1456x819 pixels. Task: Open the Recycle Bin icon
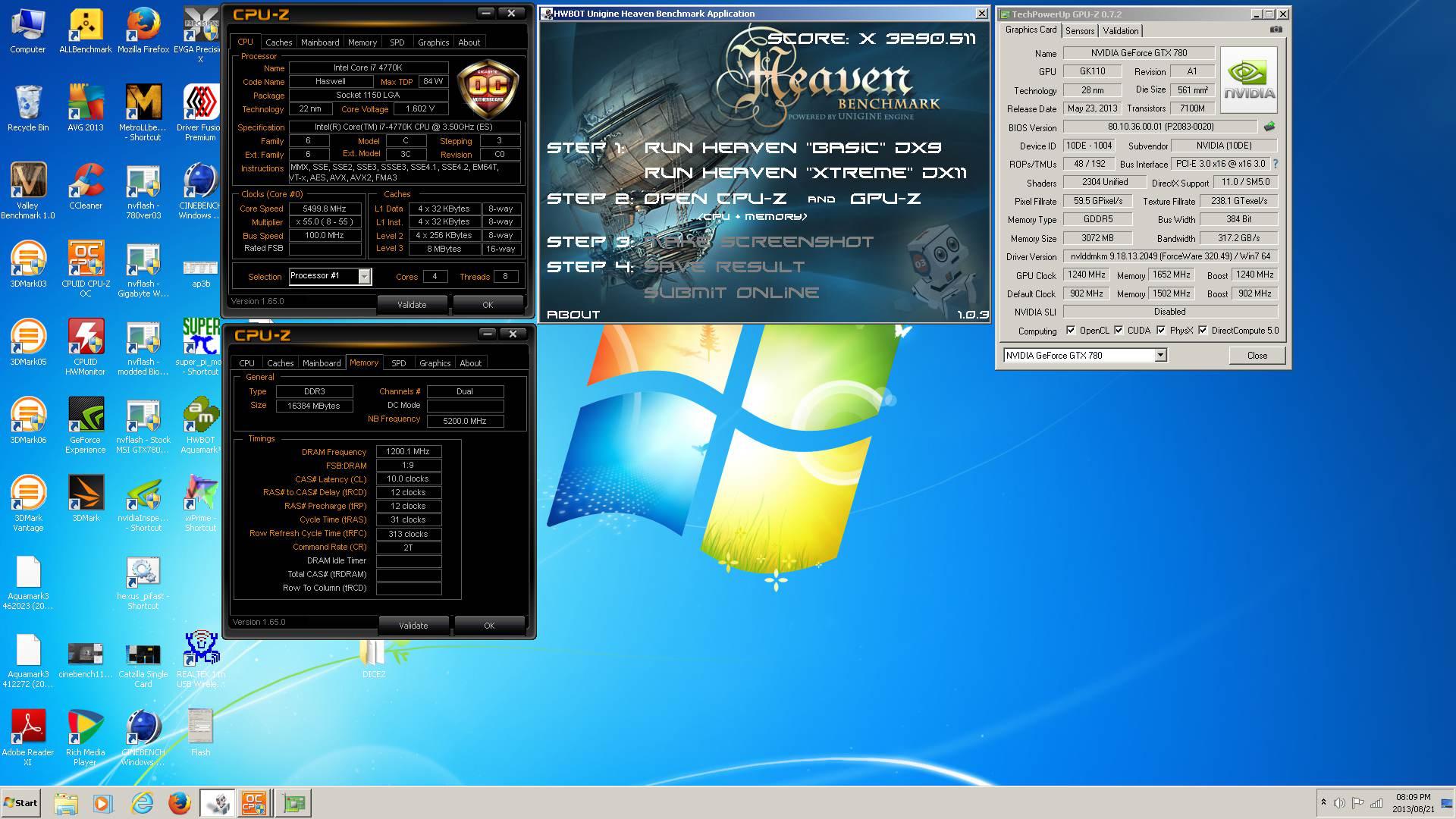point(28,108)
